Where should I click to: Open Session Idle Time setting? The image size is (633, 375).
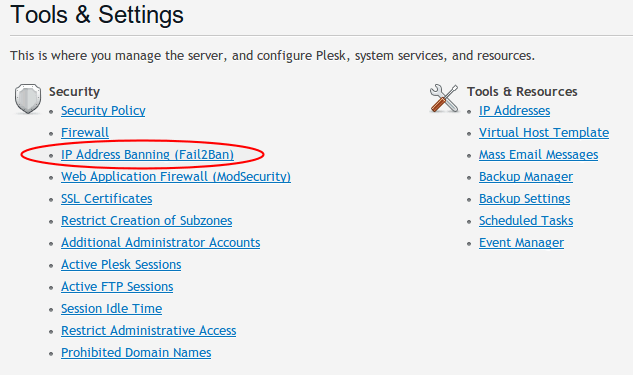tap(111, 308)
